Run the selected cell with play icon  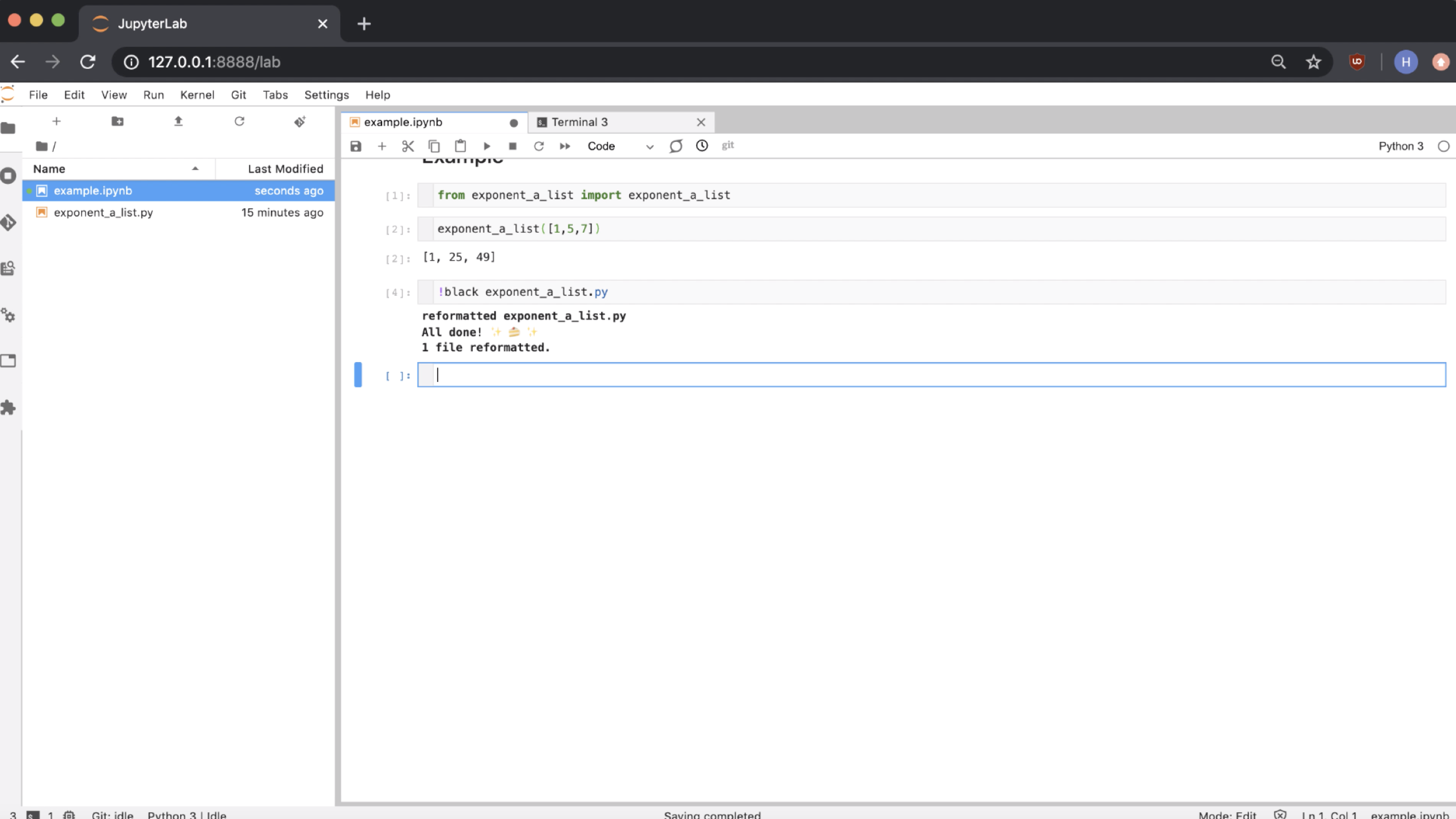487,146
